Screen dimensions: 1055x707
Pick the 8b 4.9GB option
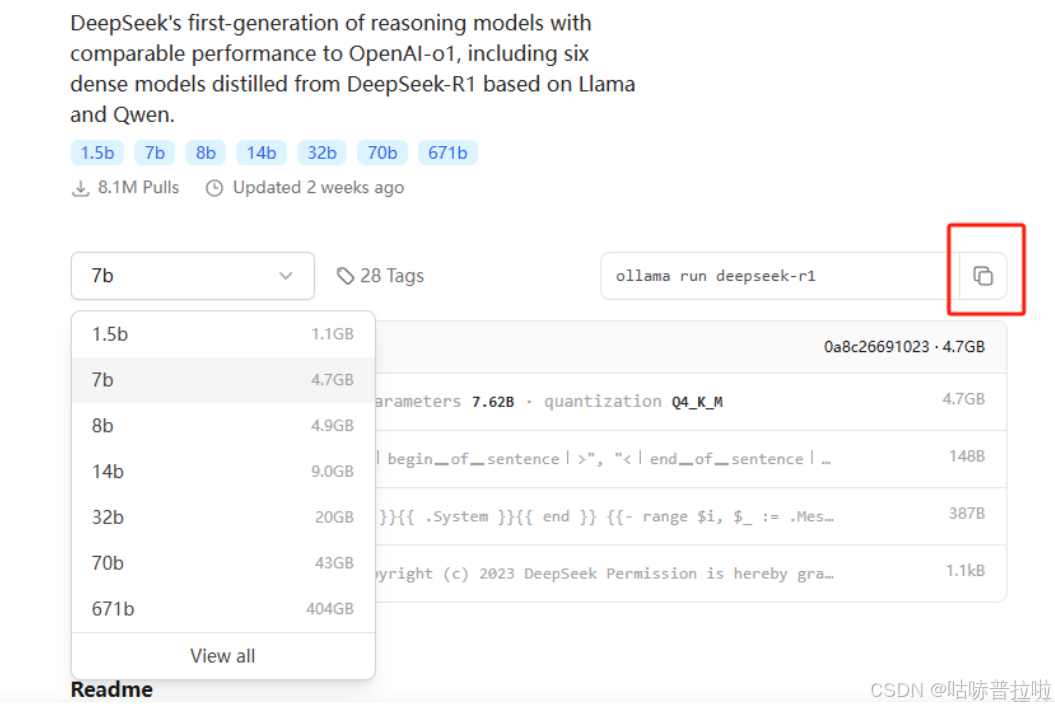(223, 426)
